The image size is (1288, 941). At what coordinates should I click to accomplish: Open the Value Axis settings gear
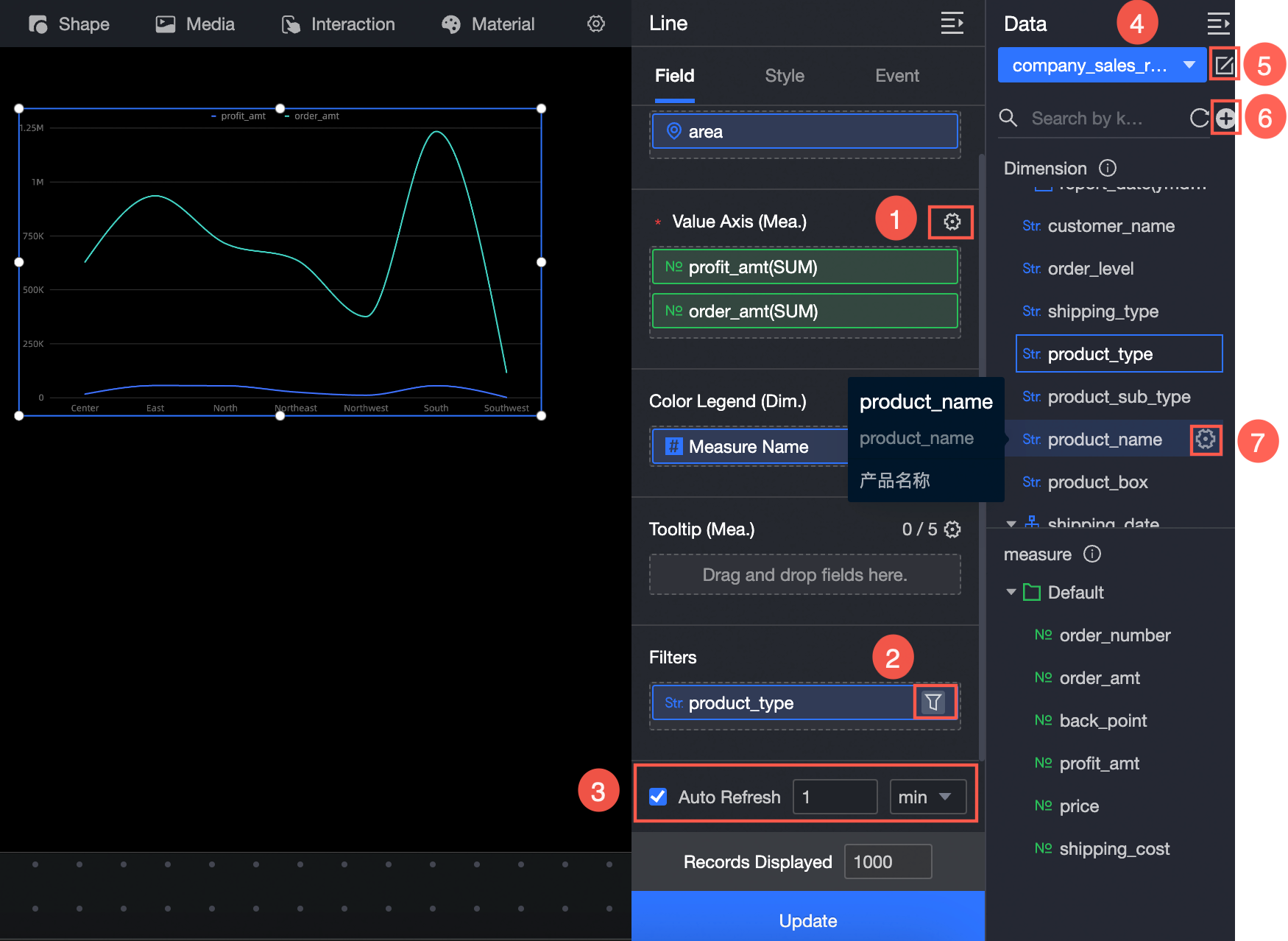[x=952, y=222]
